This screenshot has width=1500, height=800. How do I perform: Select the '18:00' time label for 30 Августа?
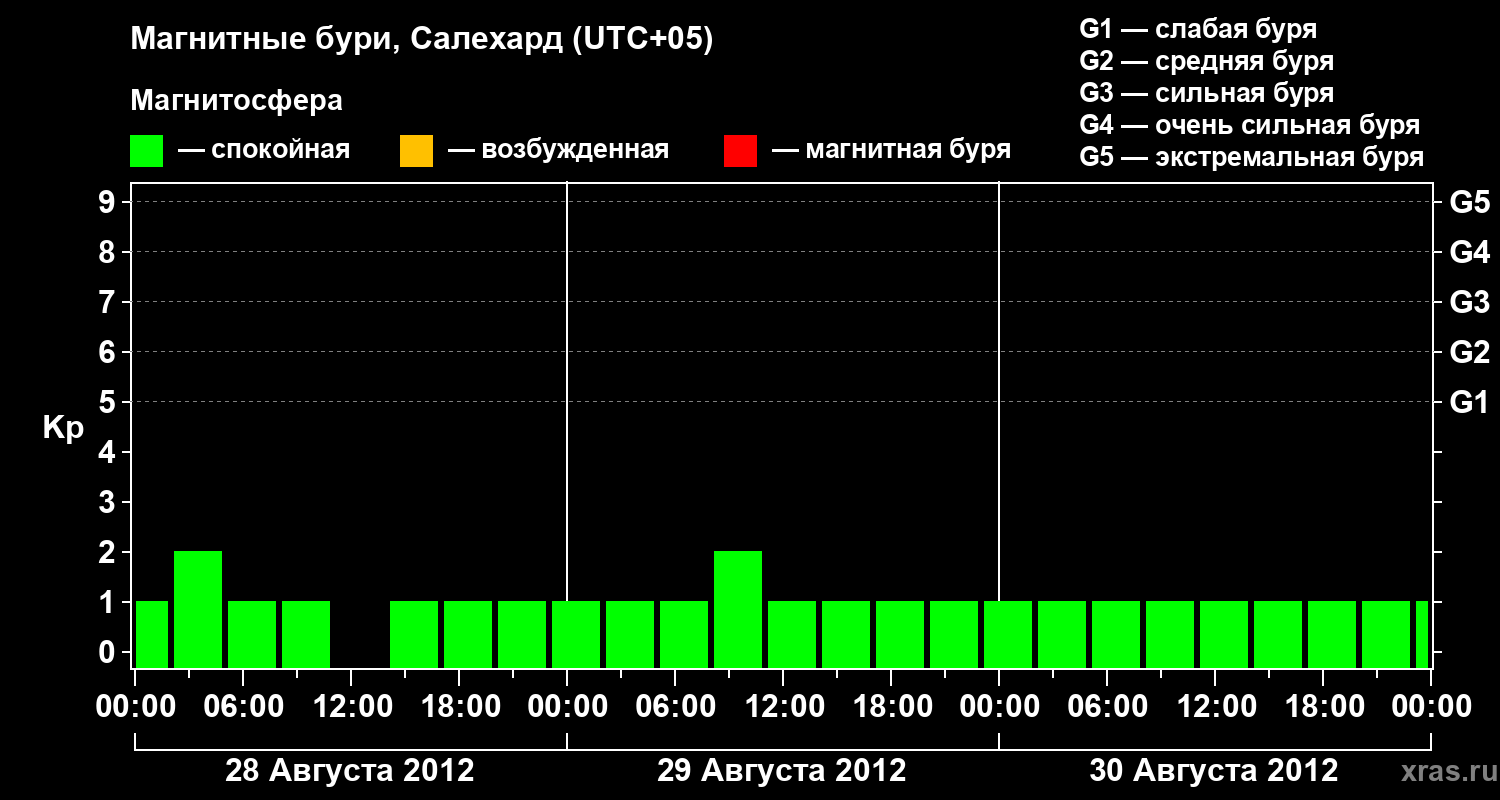point(1323,707)
